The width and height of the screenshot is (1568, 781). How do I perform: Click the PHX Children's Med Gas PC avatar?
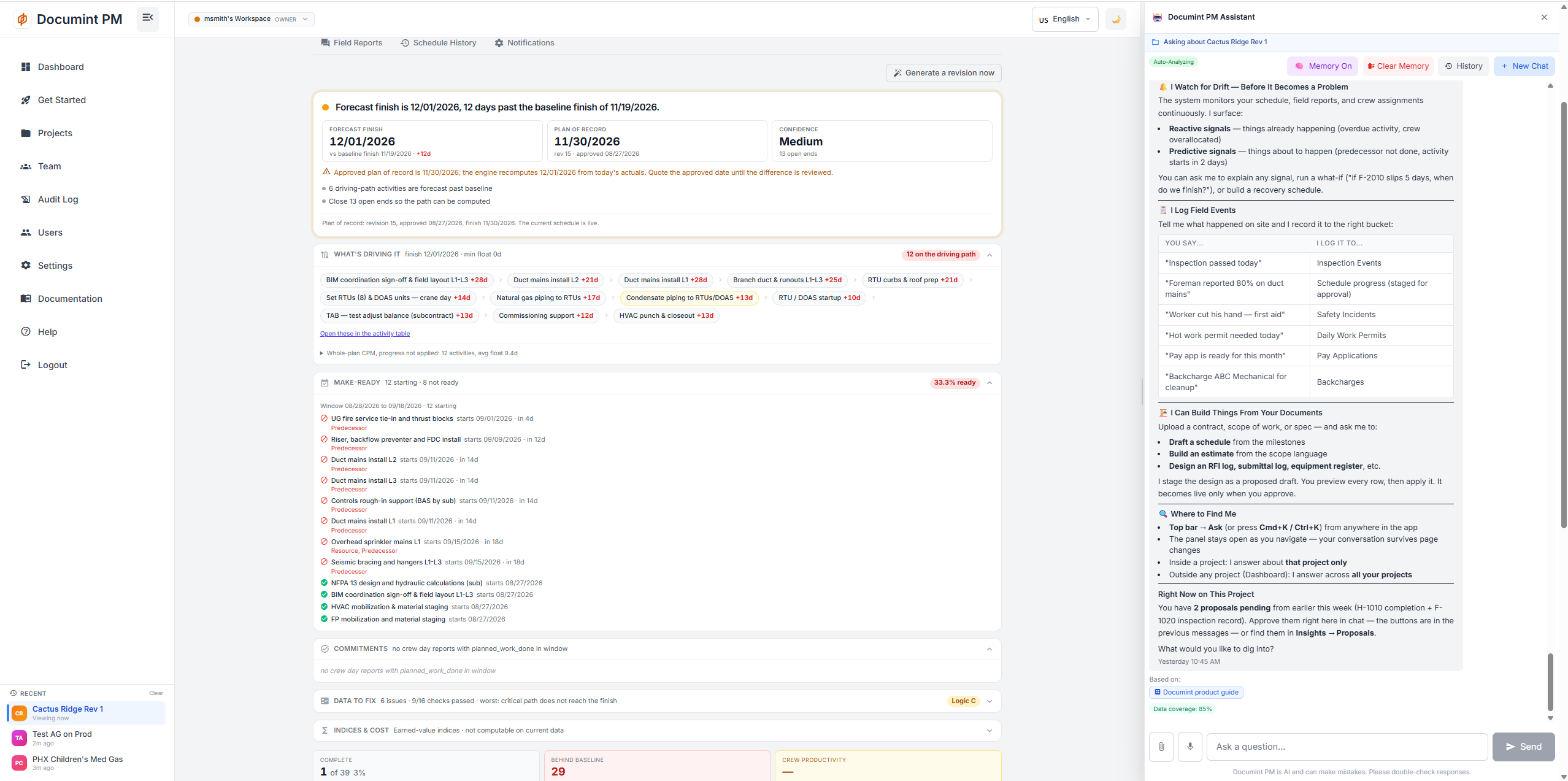tap(19, 763)
